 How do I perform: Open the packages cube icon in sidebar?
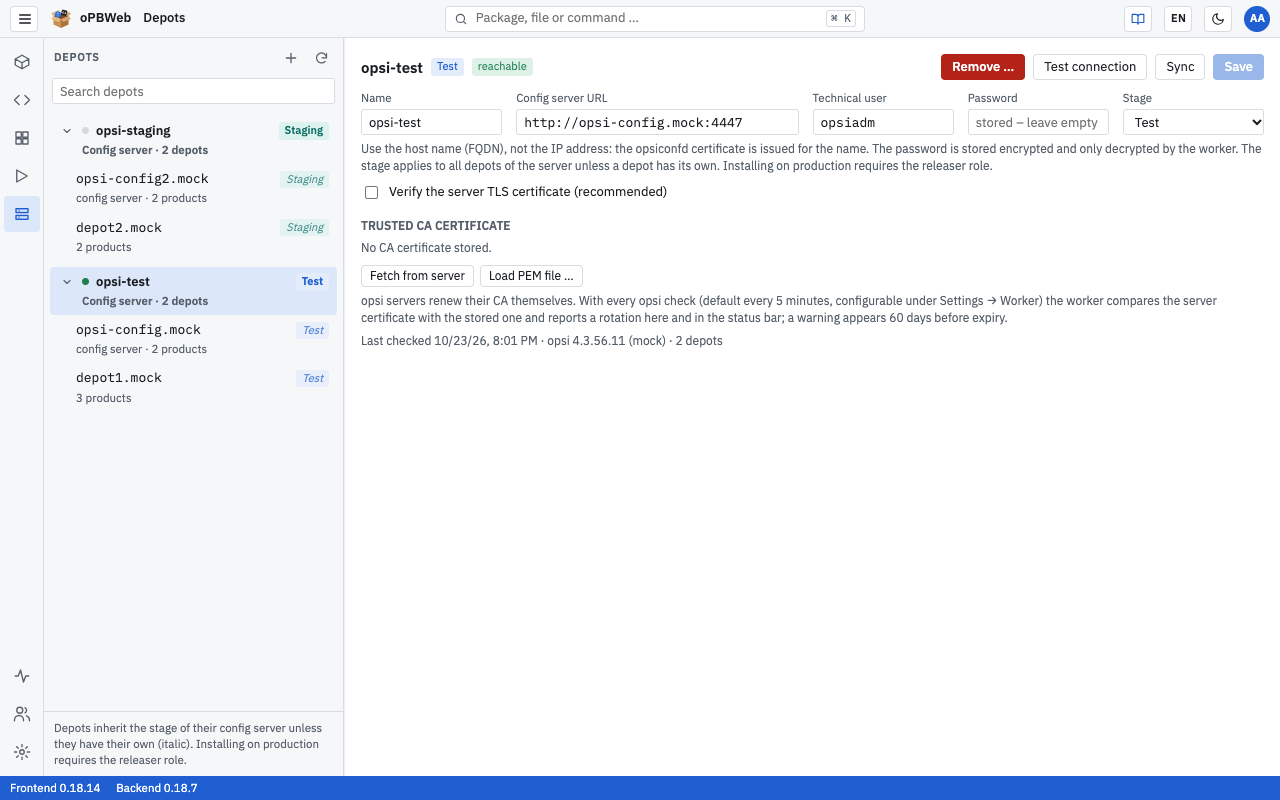click(22, 62)
